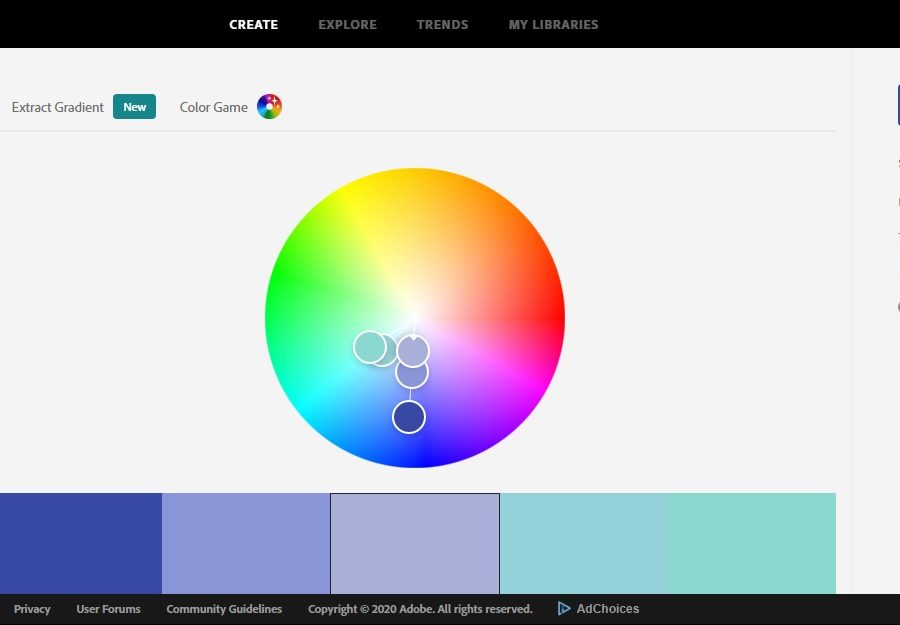Open the Community Guidelines link

click(224, 609)
